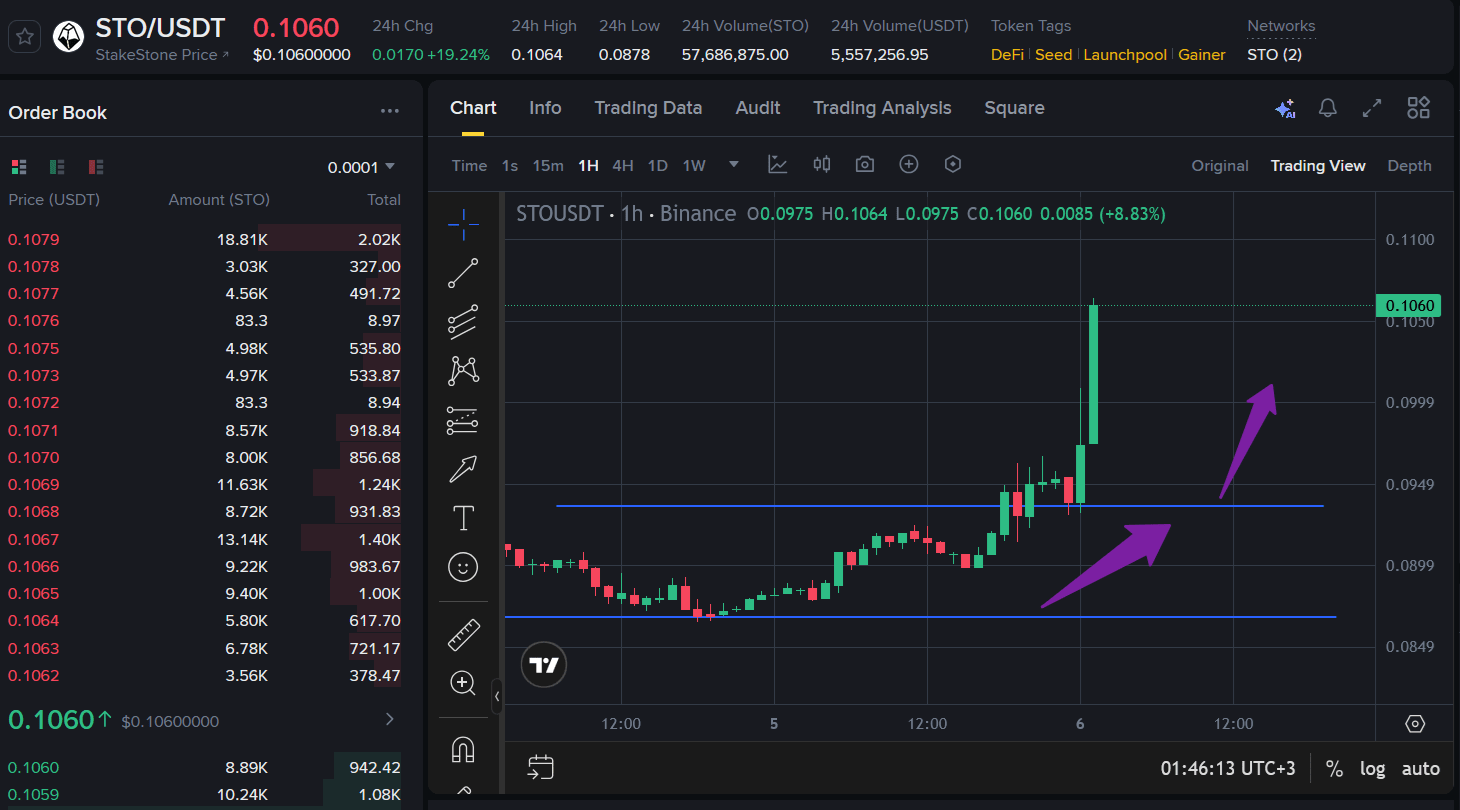Select the 1s interval
This screenshot has height=810, width=1460.
(x=510, y=166)
